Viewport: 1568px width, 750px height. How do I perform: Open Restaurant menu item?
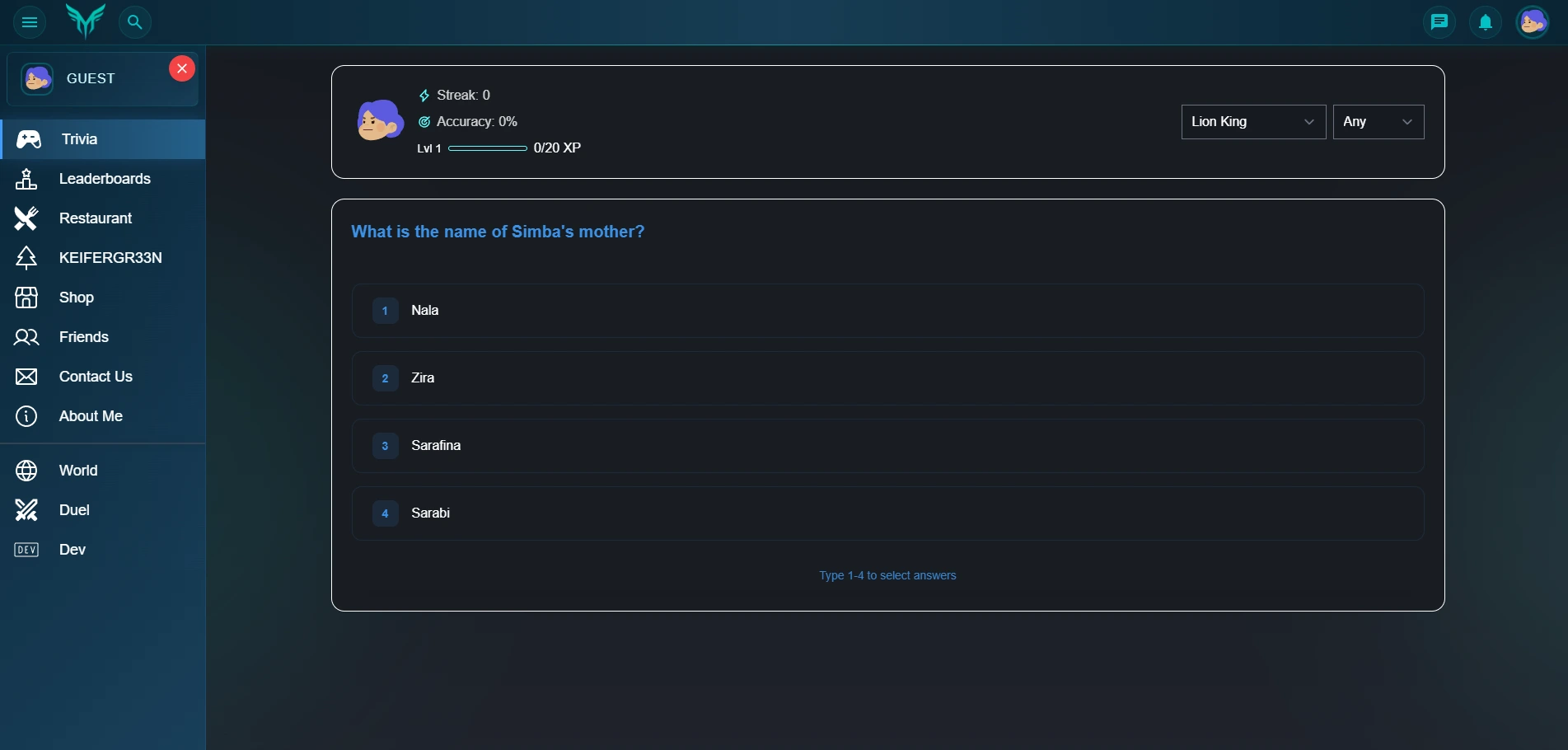(103, 218)
